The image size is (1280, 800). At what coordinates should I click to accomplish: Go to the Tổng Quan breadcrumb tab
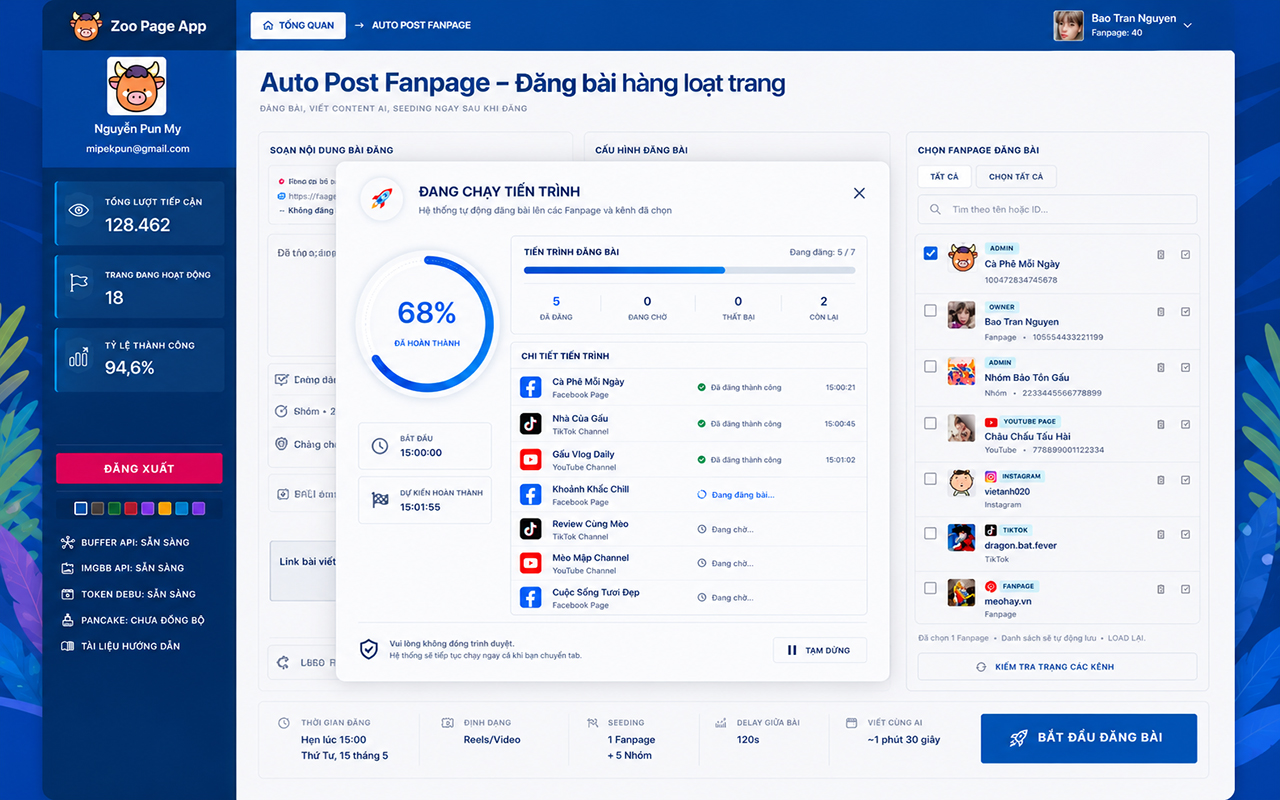(x=298, y=25)
